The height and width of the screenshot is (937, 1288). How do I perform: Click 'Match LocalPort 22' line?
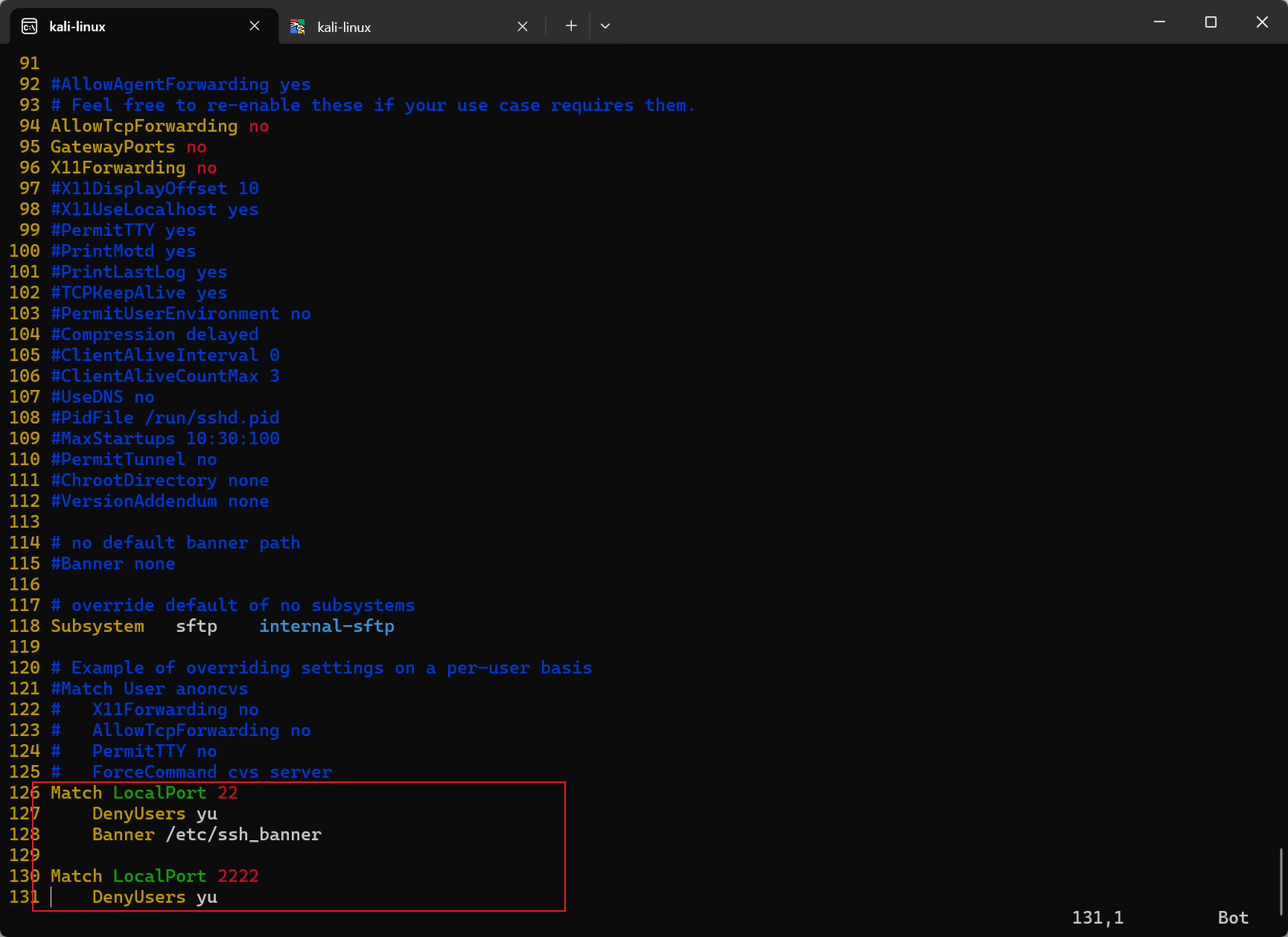(144, 793)
